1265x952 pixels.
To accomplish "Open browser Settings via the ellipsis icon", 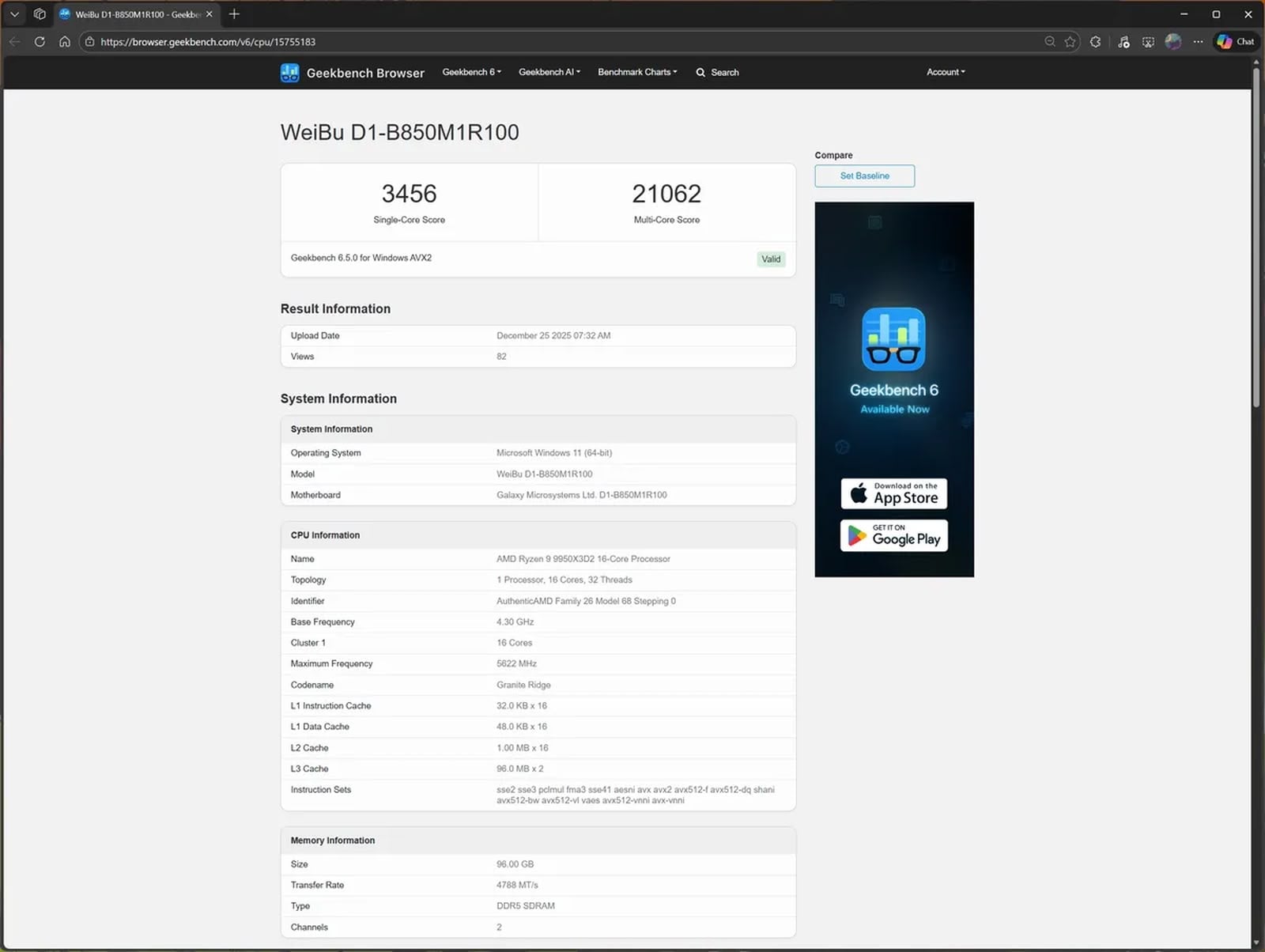I will [x=1198, y=41].
